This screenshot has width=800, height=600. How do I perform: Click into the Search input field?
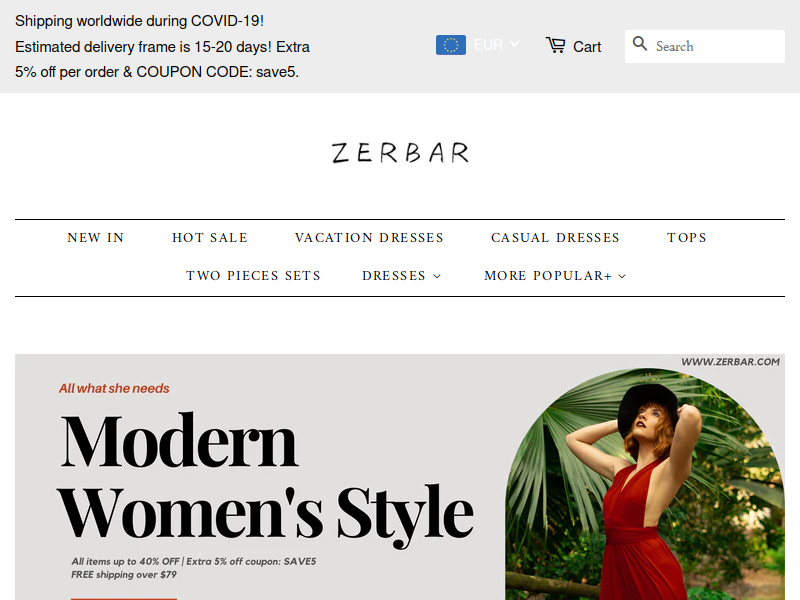click(x=705, y=46)
